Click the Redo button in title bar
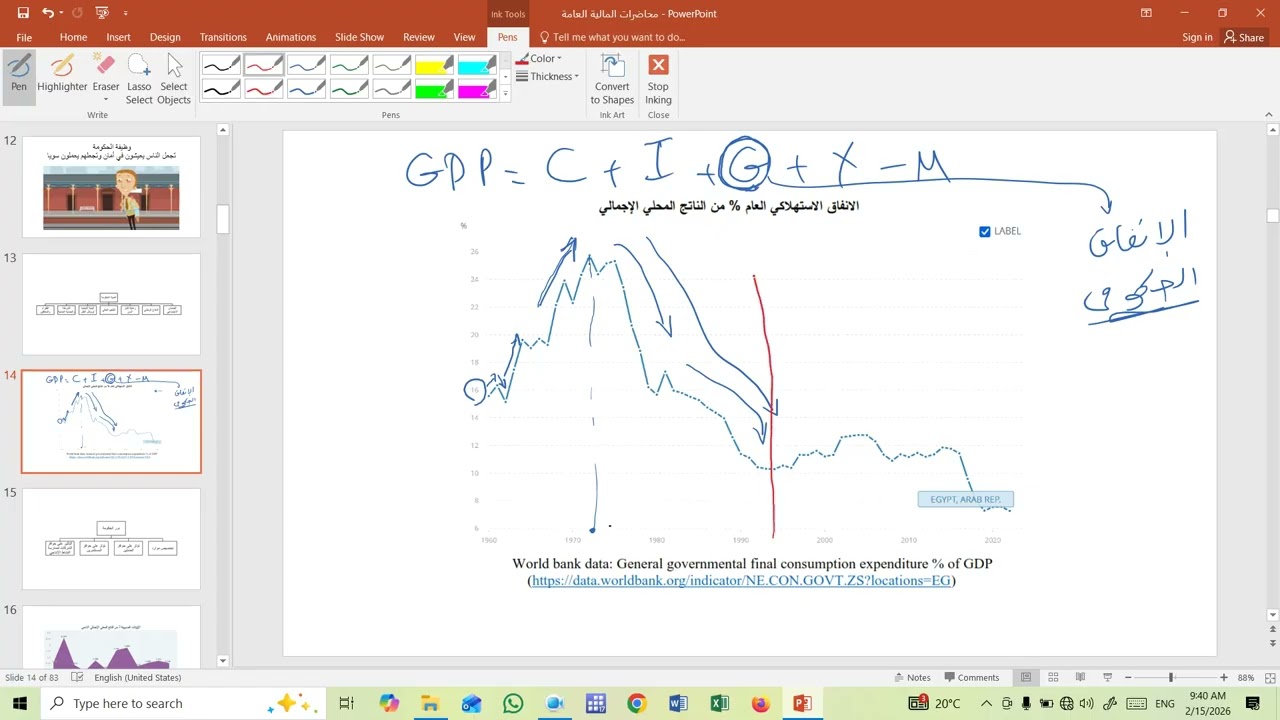Image resolution: width=1280 pixels, height=720 pixels. tap(78, 13)
